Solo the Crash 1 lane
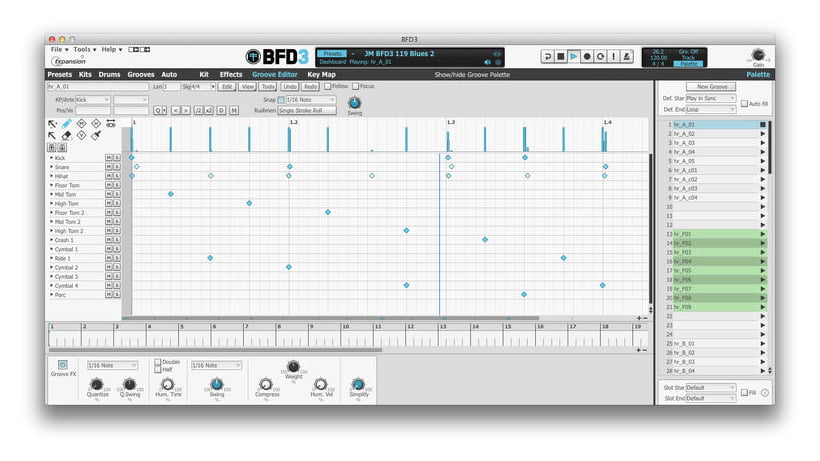820x461 pixels. [117, 240]
